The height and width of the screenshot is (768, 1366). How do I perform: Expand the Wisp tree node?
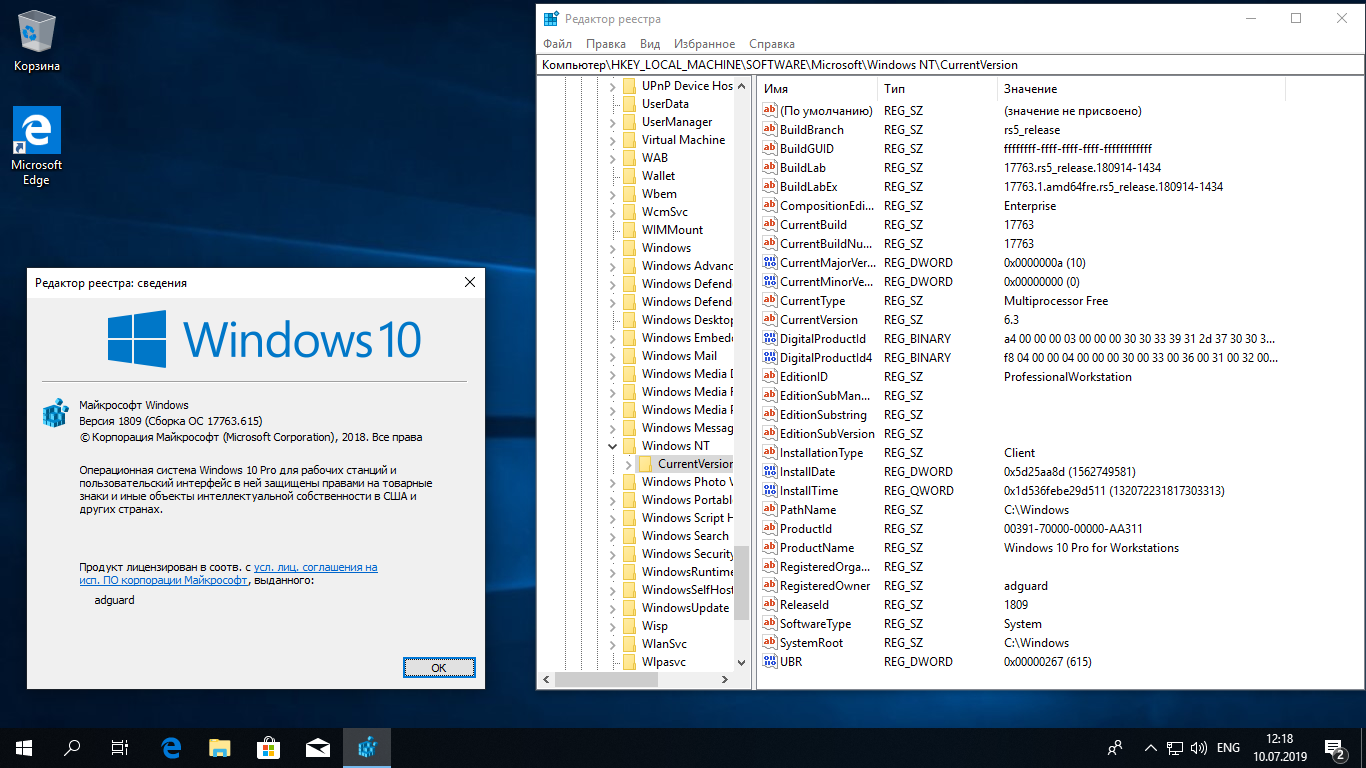pos(613,626)
